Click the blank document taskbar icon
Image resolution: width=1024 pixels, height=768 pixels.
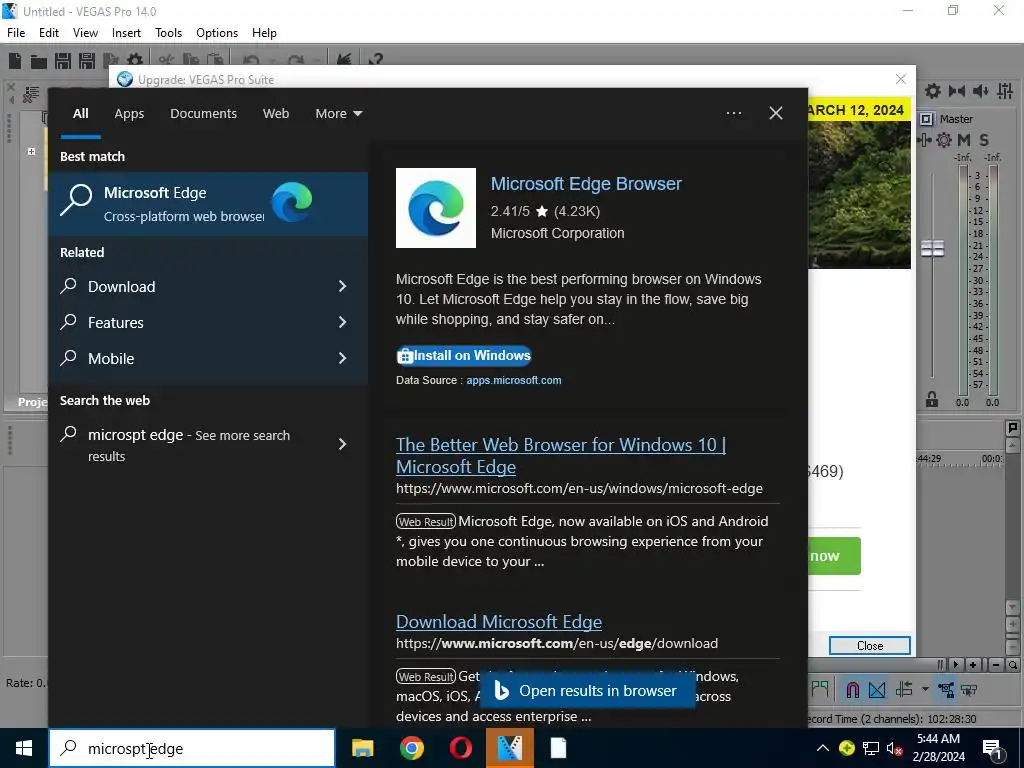(558, 748)
